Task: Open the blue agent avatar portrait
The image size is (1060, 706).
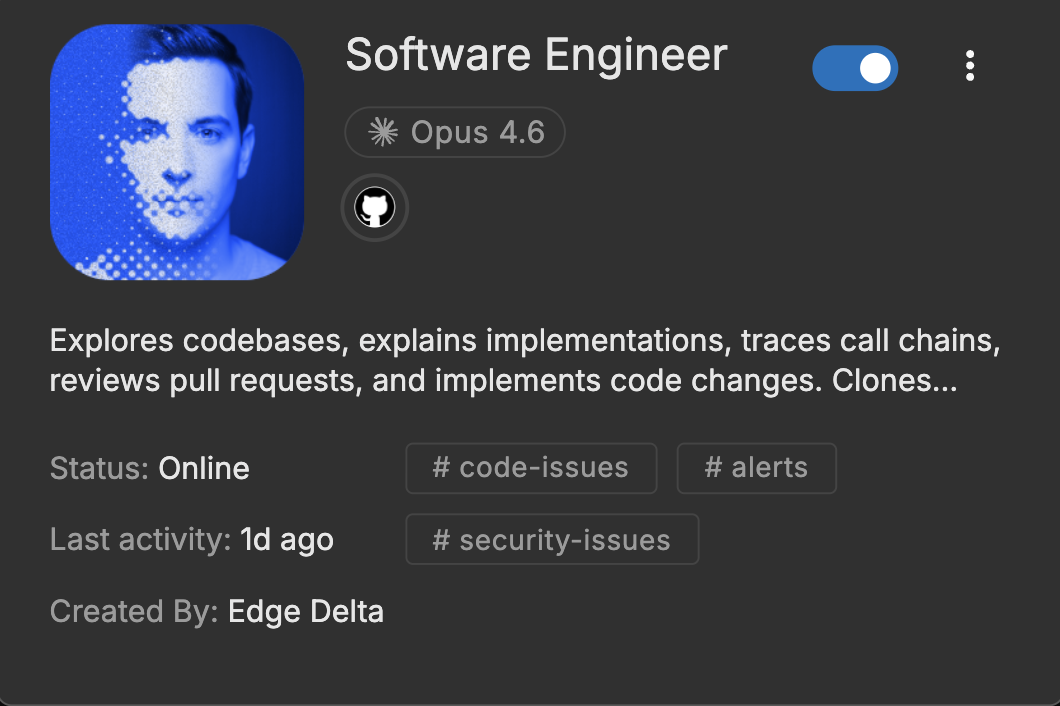Action: 177,152
